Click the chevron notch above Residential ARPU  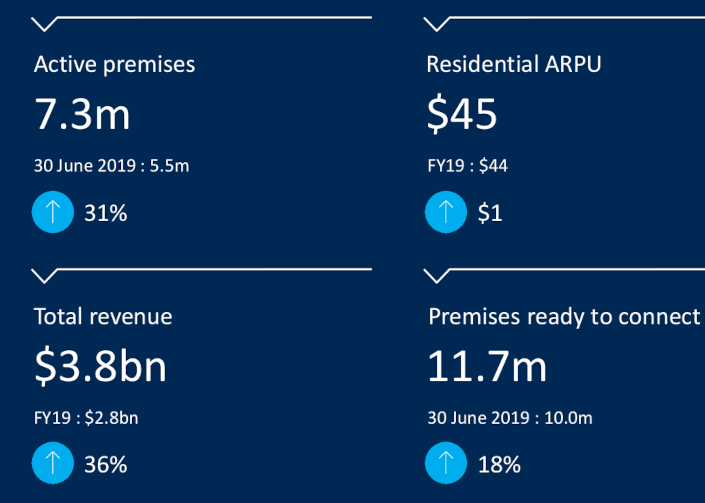tap(437, 24)
